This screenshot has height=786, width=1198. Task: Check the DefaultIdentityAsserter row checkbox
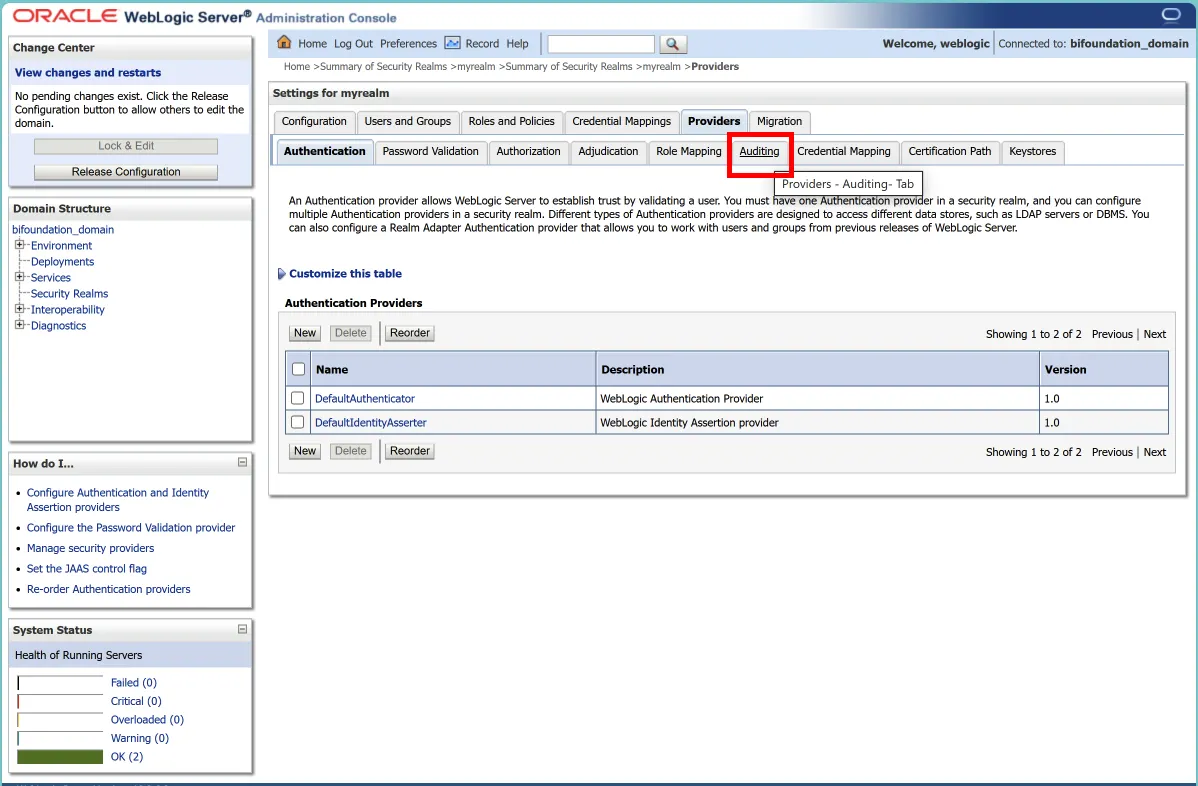click(297, 422)
